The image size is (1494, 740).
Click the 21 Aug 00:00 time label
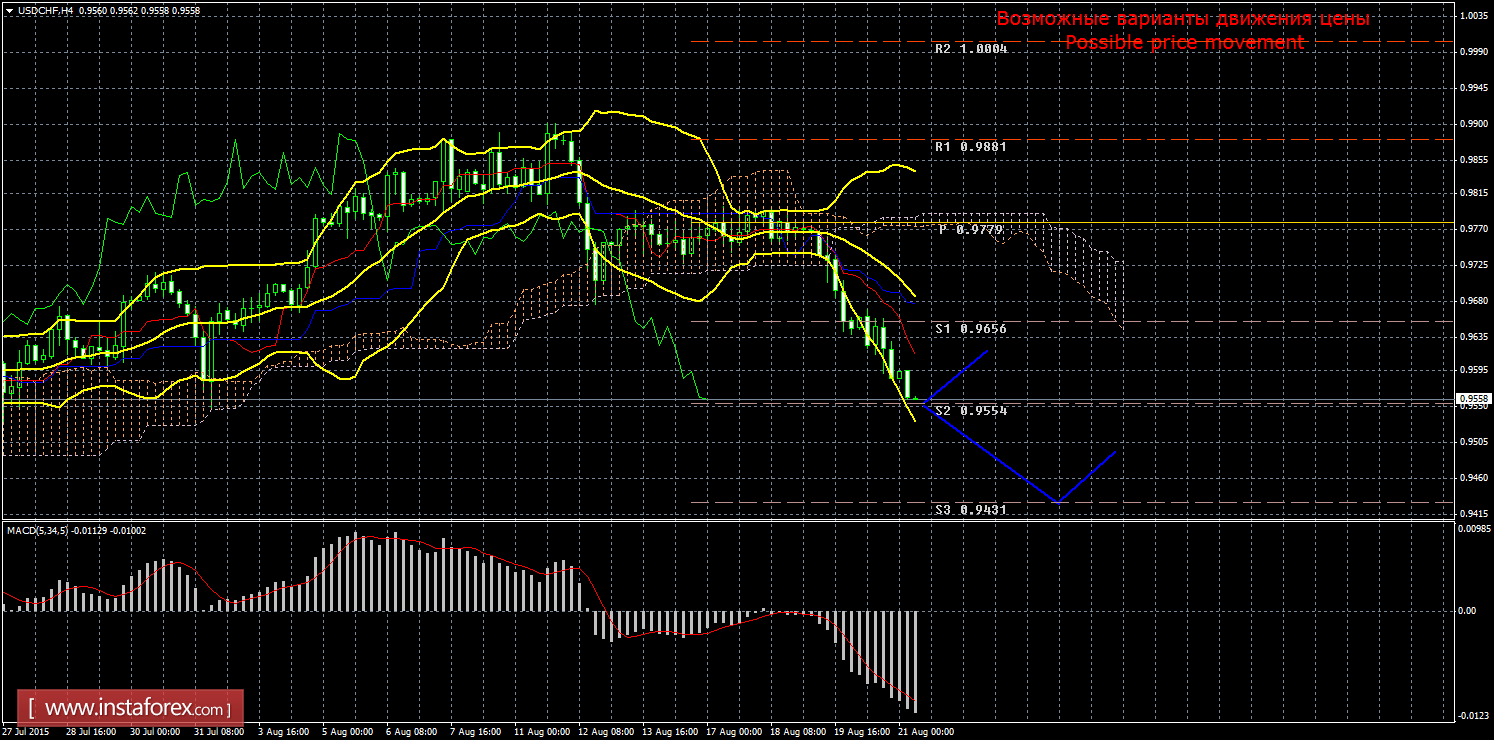tap(925, 732)
